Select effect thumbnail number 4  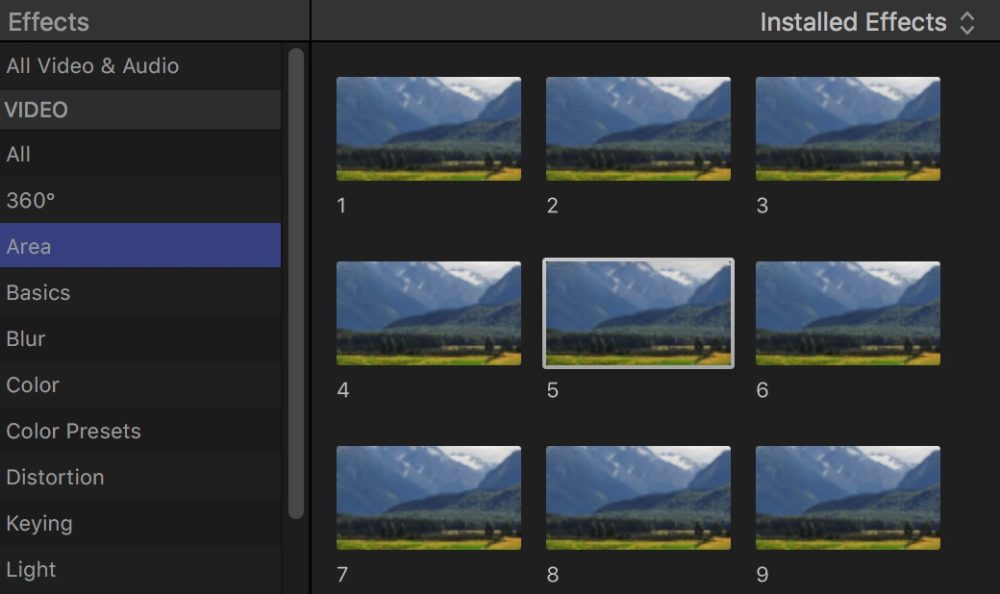(428, 312)
